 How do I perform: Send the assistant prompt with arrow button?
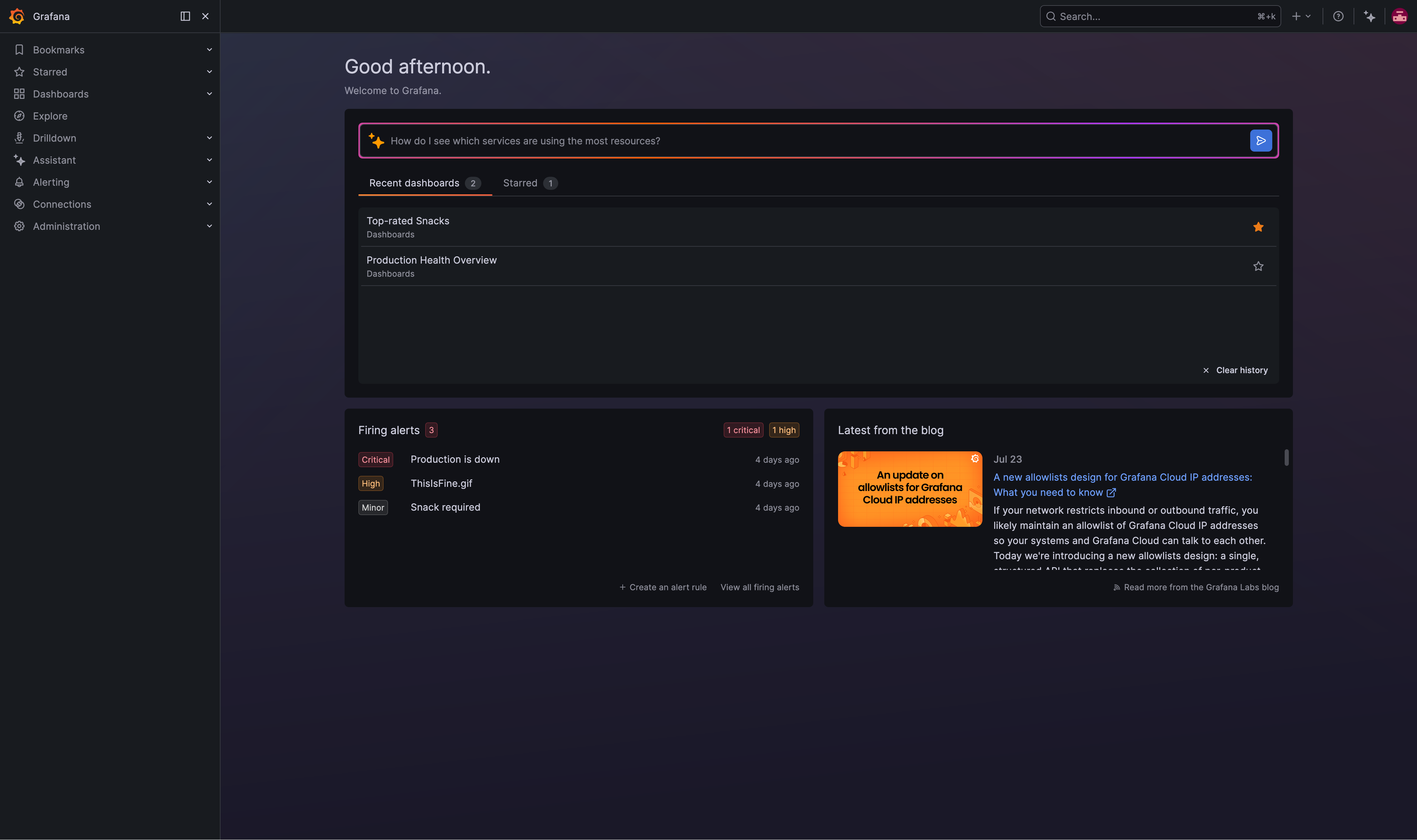tap(1261, 141)
